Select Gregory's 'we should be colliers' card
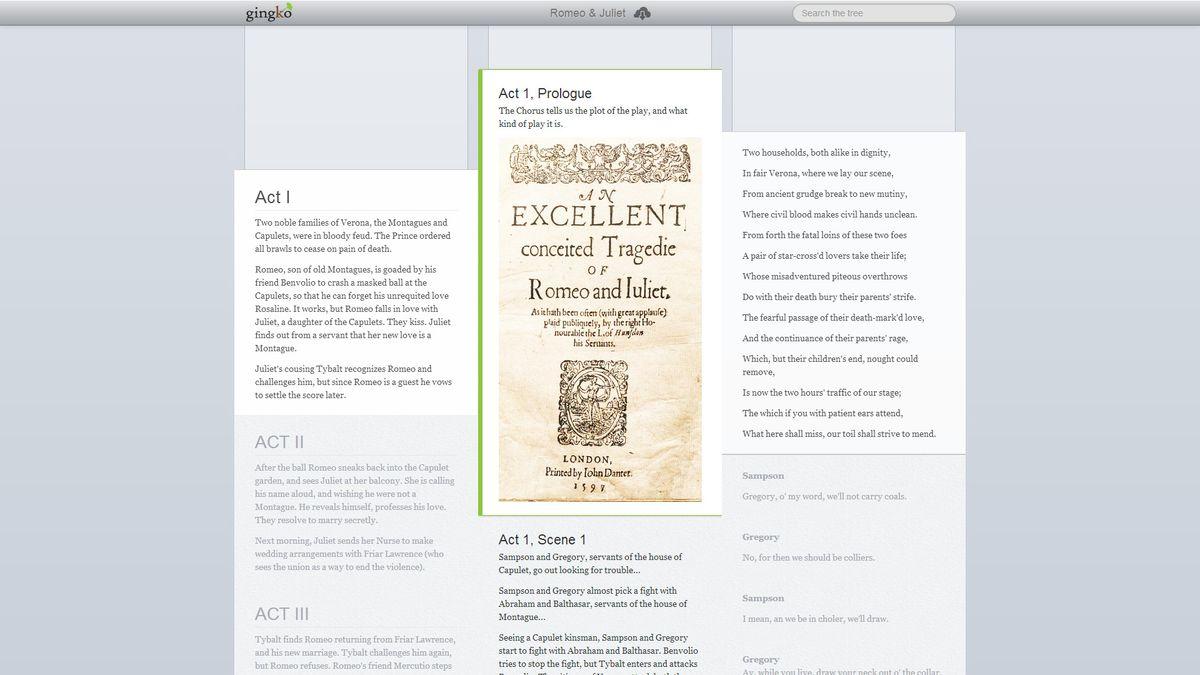The height and width of the screenshot is (675, 1200). [x=843, y=548]
